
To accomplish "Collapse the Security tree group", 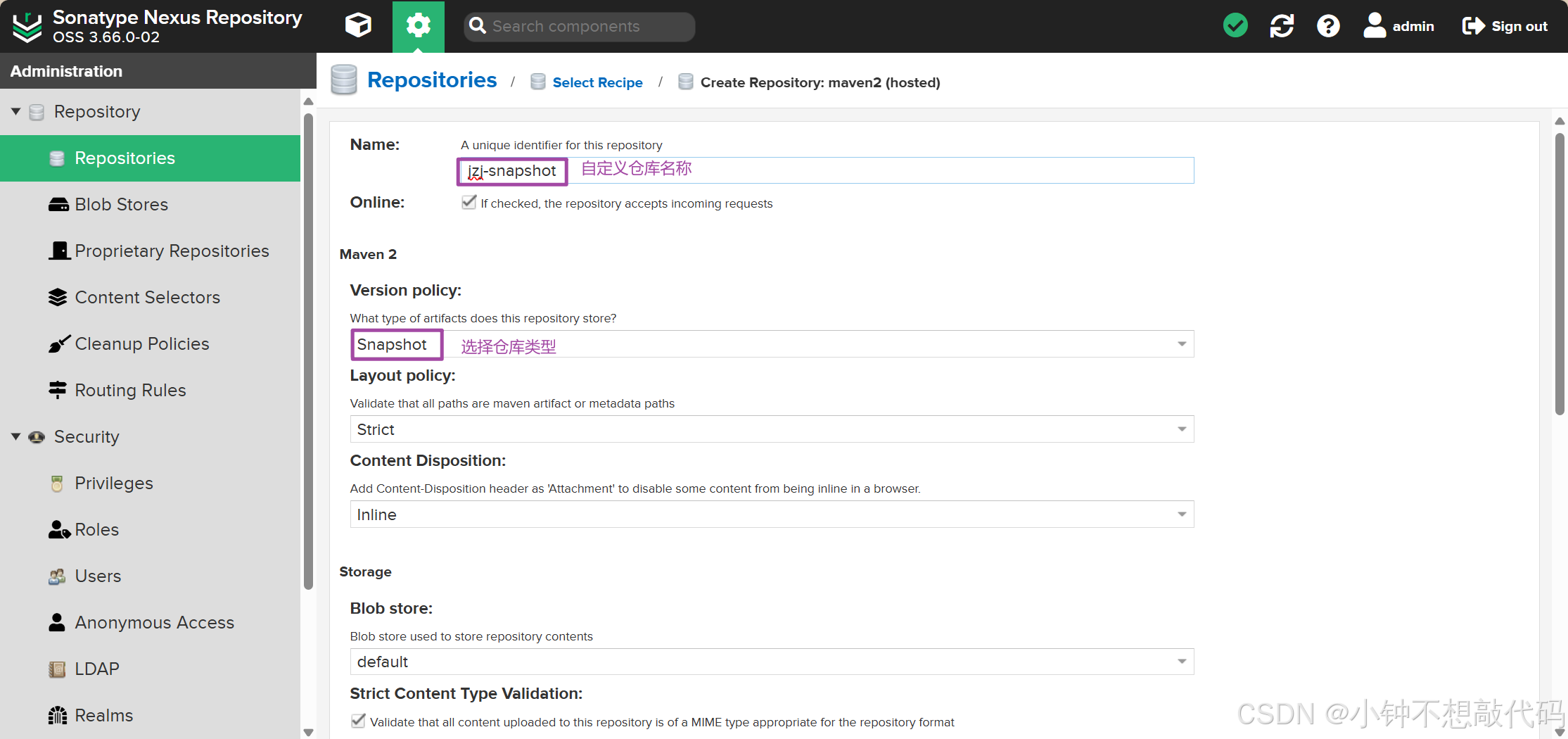I will coord(16,437).
